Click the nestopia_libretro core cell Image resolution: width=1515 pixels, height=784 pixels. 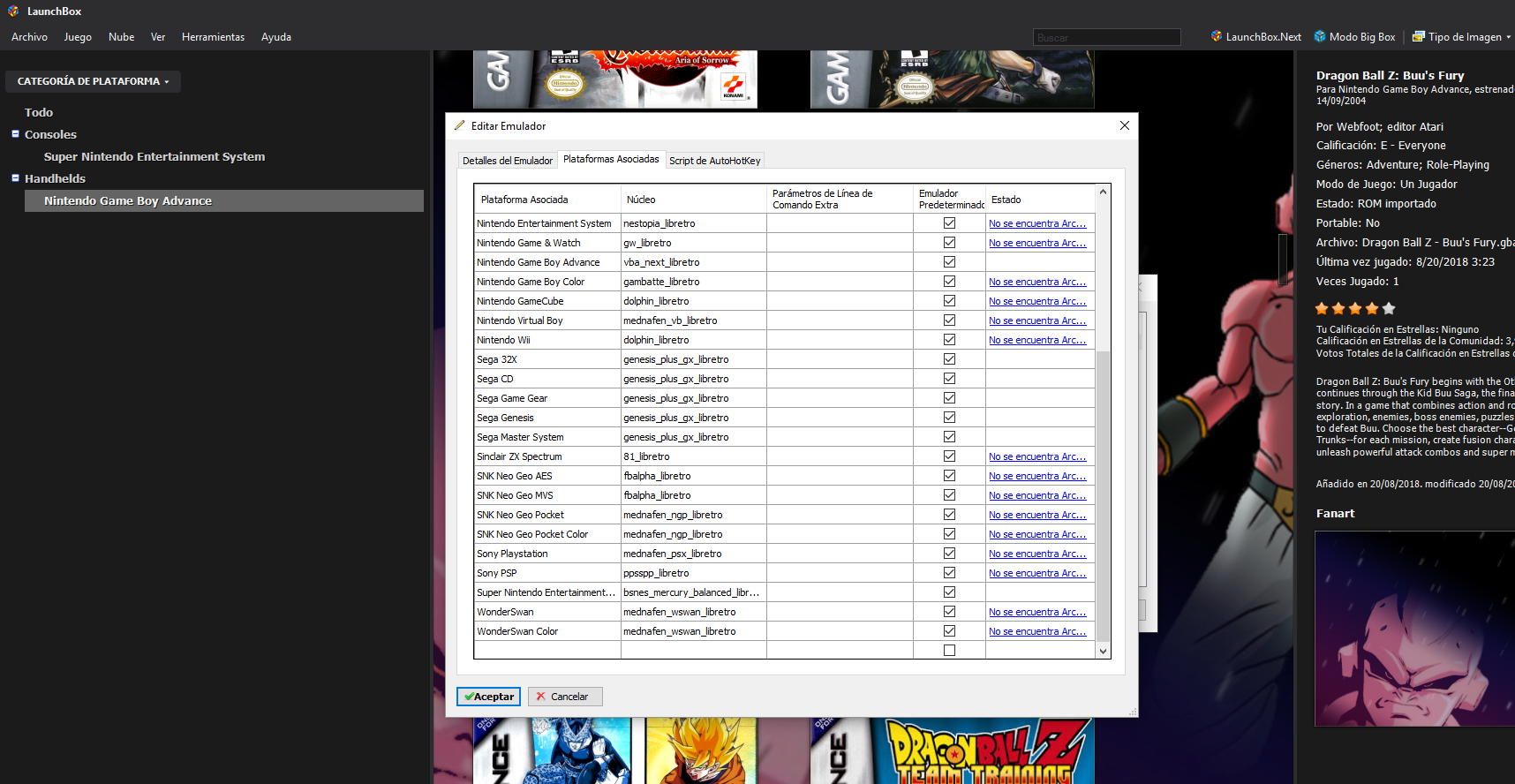click(694, 223)
